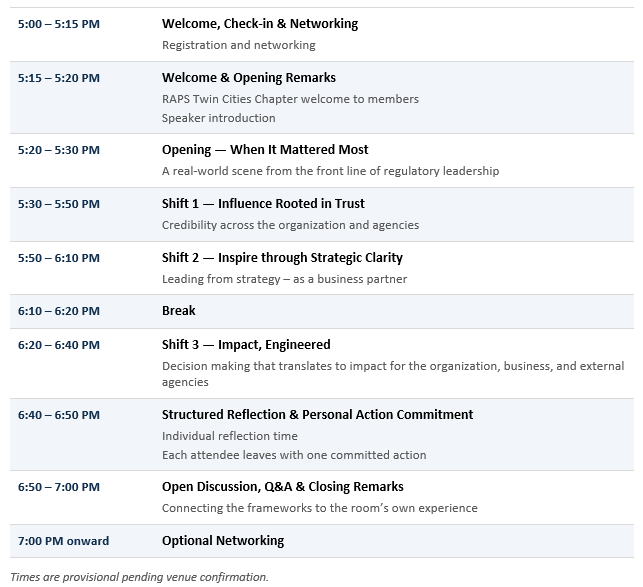Image resolution: width=643 pixels, height=587 pixels.
Task: Click Structured Reflection & Personal Action Commitment
Action: [x=317, y=414]
